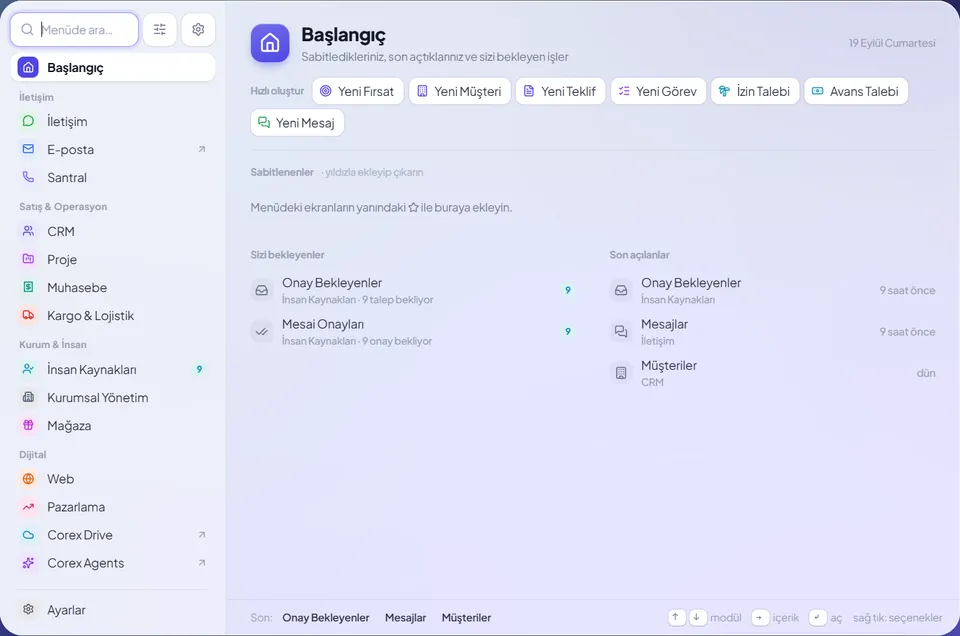The image size is (960, 636).
Task: Click the search magnifier icon in menu search
Action: coord(27,29)
